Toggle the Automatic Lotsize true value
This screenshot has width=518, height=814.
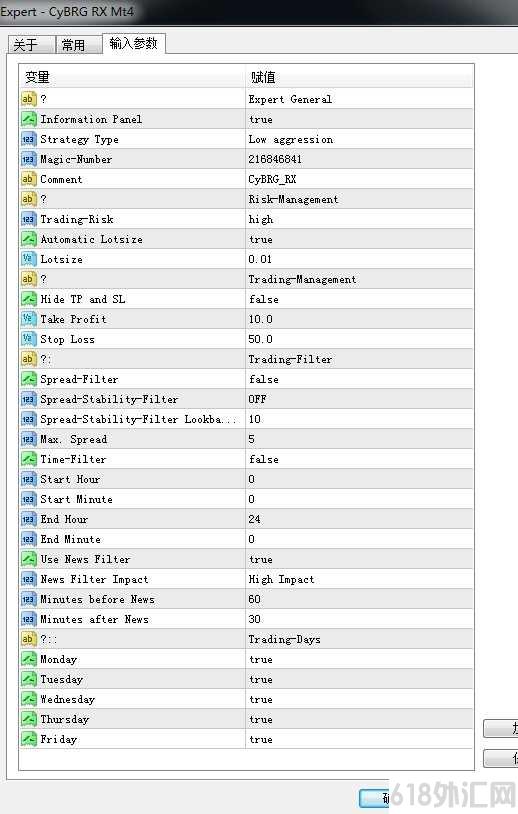(359, 239)
